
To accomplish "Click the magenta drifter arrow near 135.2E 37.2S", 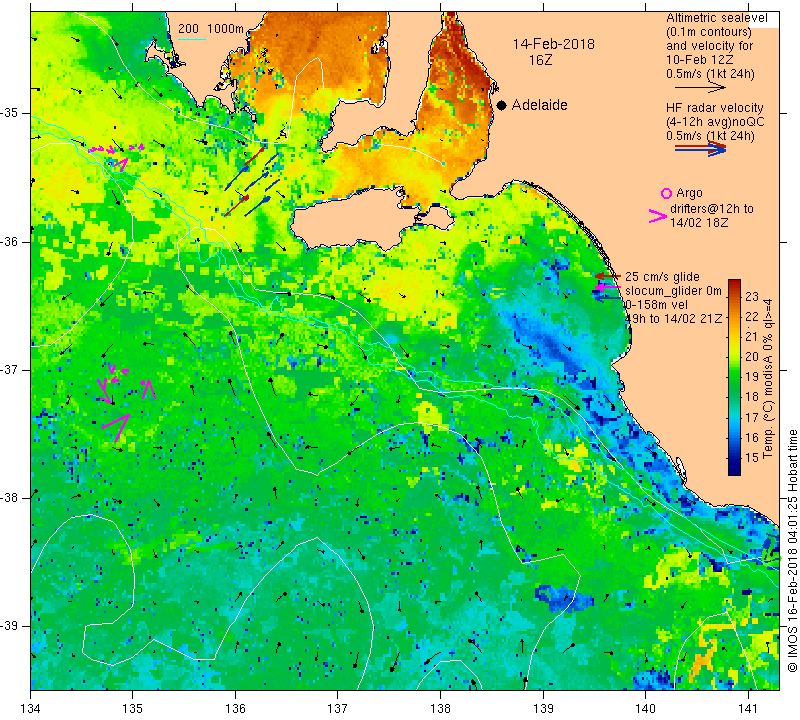I will 147,389.
